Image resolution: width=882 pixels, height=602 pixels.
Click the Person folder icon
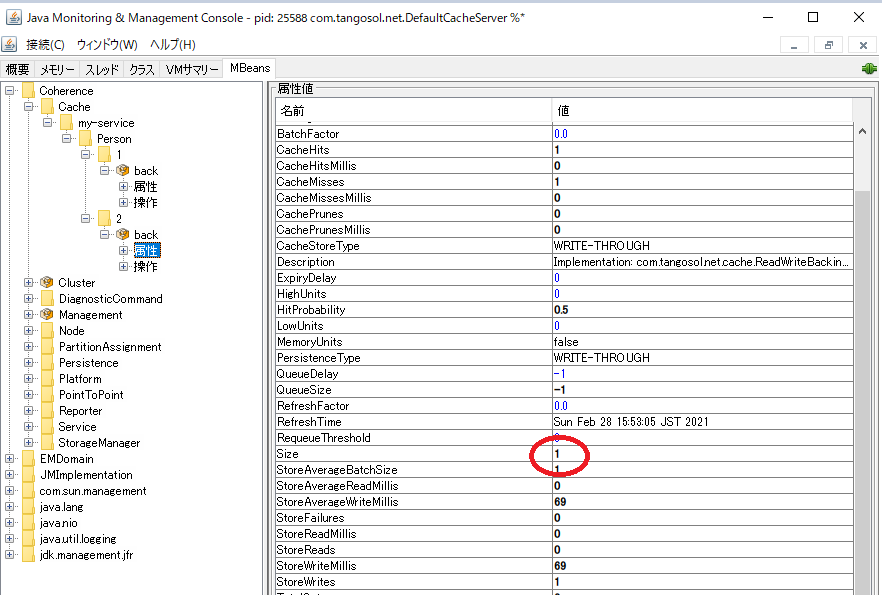(x=86, y=139)
